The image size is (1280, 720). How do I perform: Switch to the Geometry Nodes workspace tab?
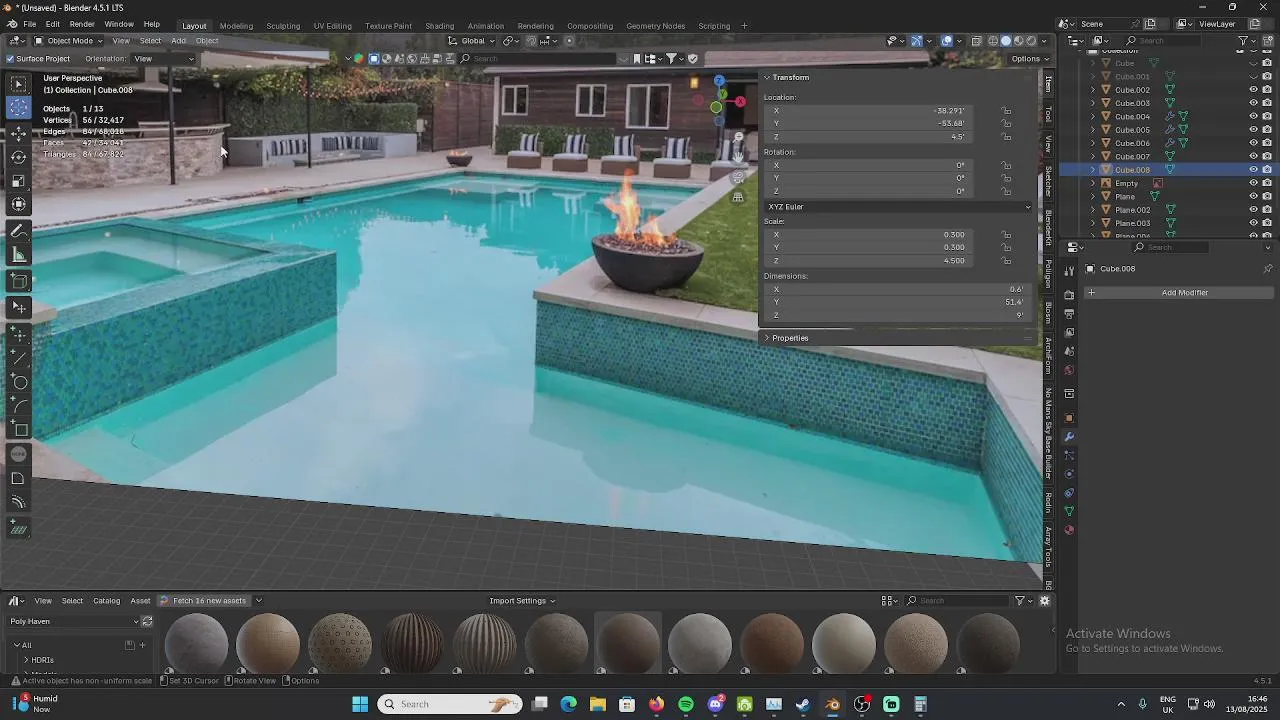point(656,26)
